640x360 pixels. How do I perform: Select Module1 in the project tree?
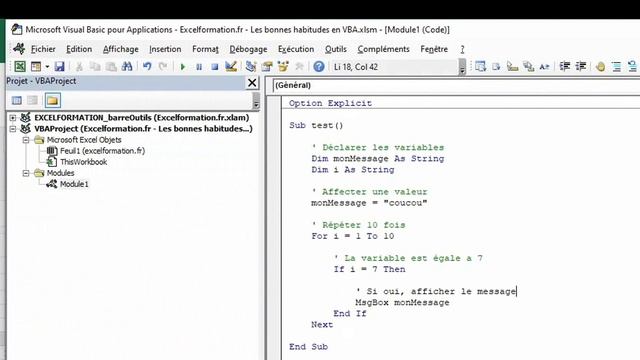point(74,184)
